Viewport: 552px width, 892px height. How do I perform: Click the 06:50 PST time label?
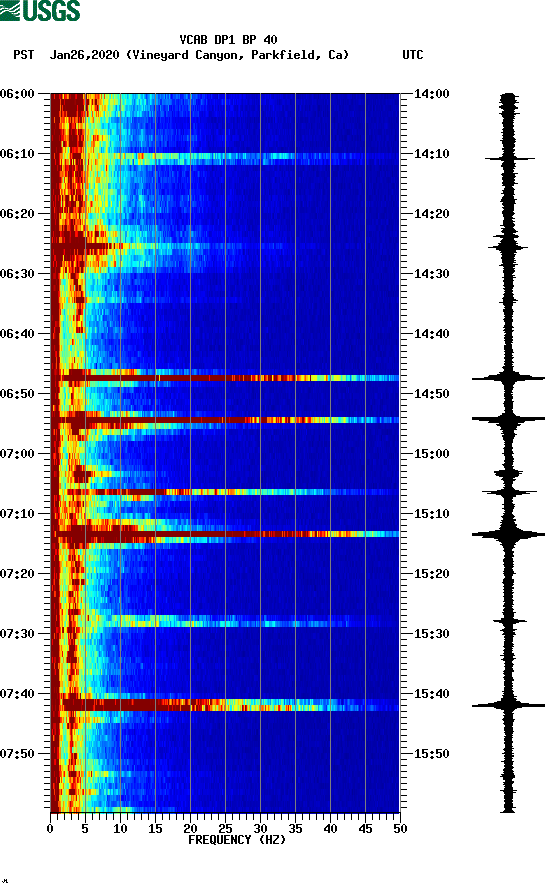click(x=18, y=394)
